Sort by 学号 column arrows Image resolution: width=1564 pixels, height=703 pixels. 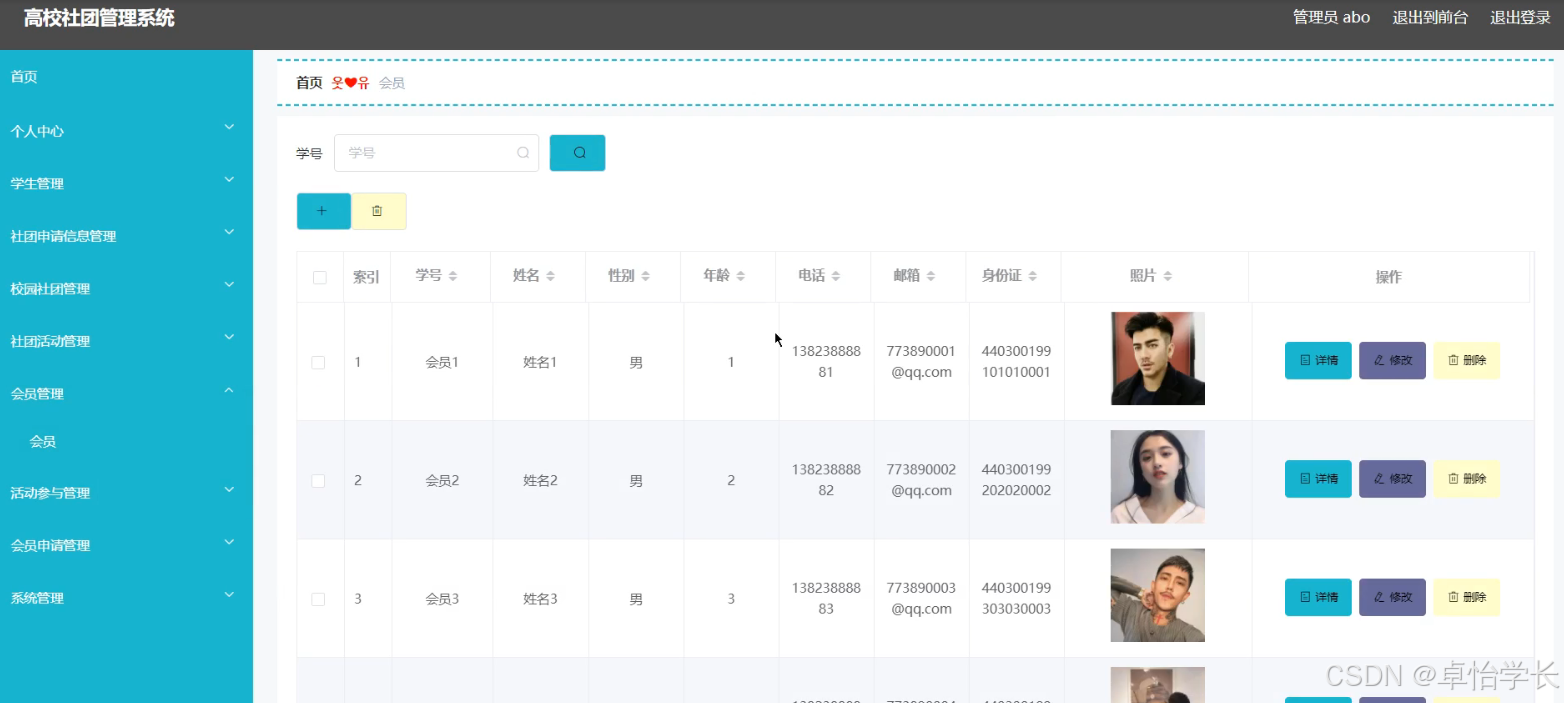tap(453, 276)
